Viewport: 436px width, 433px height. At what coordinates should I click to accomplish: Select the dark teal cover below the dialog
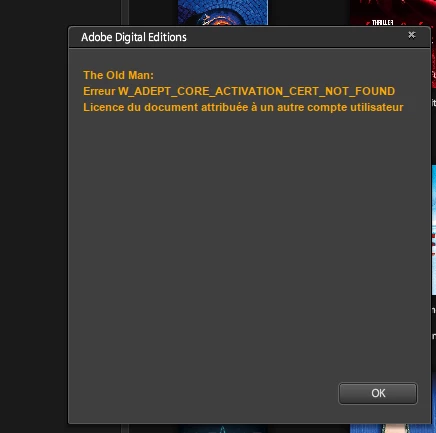point(223,429)
